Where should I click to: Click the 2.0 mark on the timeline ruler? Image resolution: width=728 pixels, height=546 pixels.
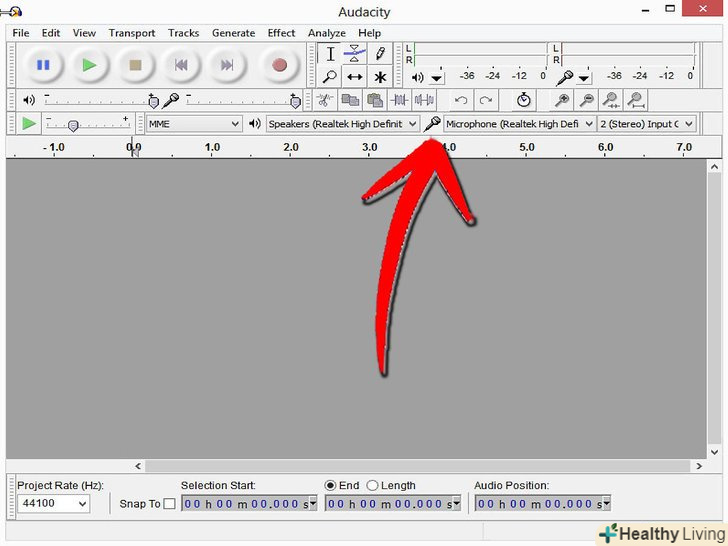pos(291,147)
